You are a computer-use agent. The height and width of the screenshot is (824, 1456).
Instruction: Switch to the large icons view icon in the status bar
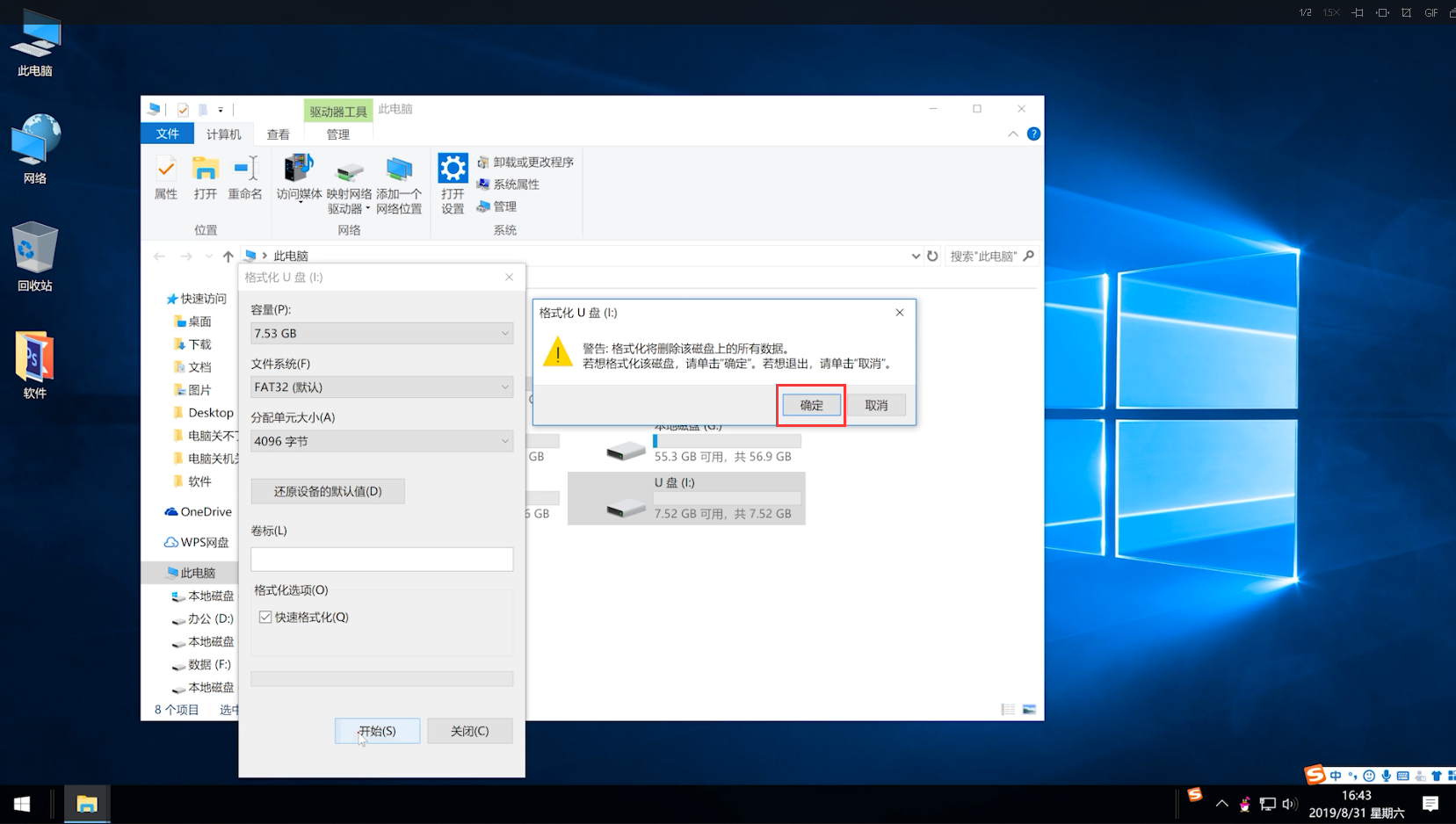1029,709
